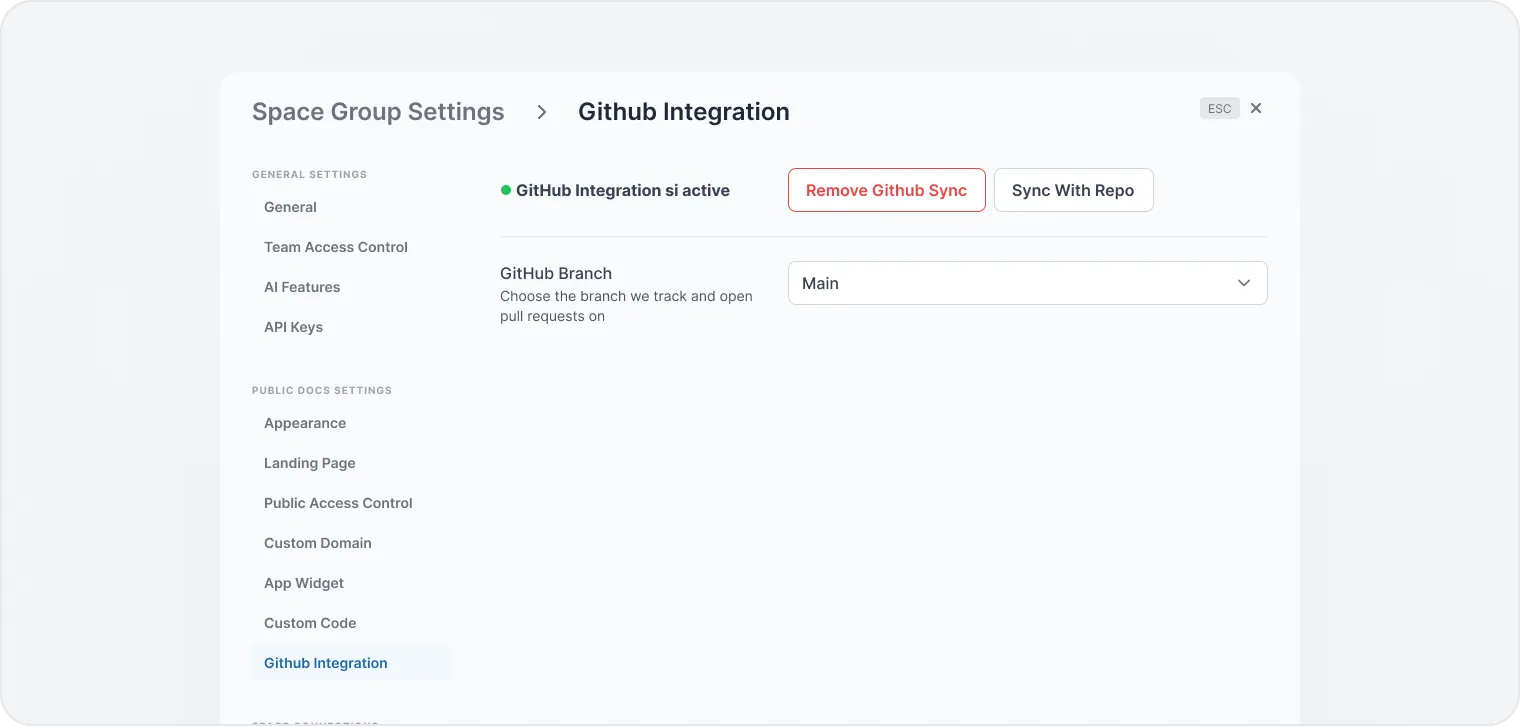1520x726 pixels.
Task: Click the branch tracking description text
Action: [626, 306]
